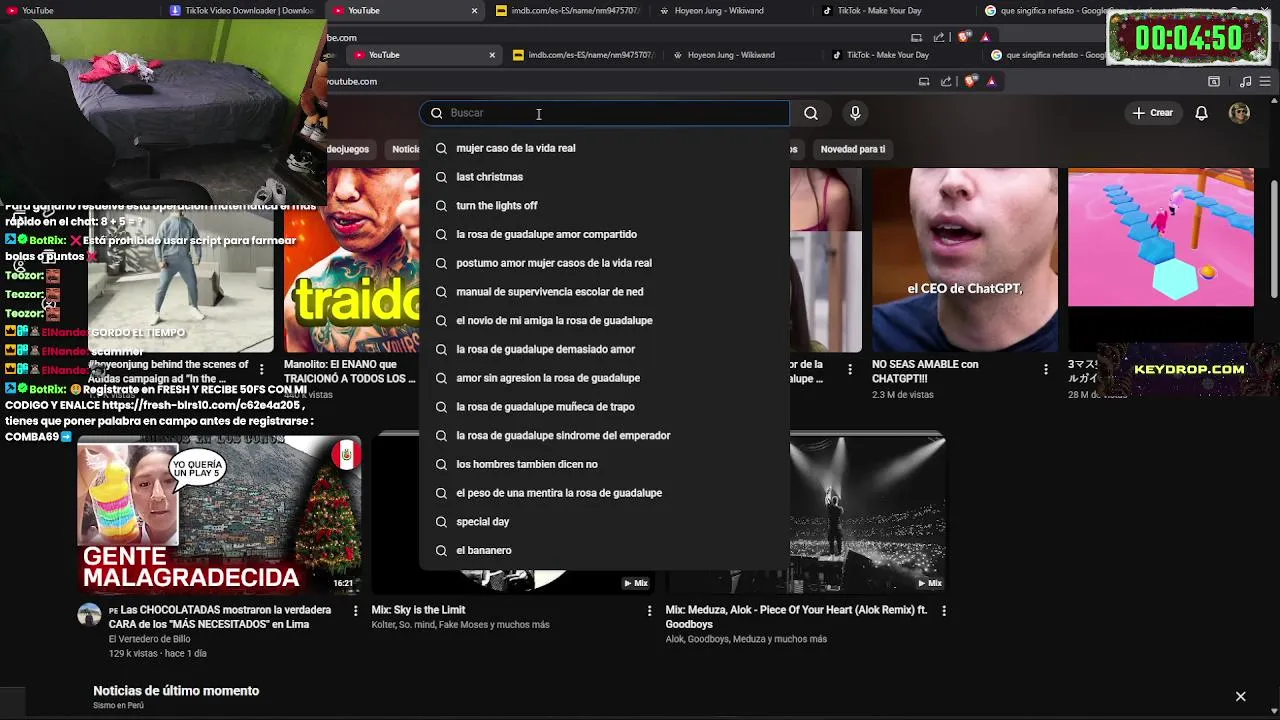Image resolution: width=1280 pixels, height=720 pixels.
Task: Open options menu for Mix: Meduza, Alok
Action: pos(943,610)
